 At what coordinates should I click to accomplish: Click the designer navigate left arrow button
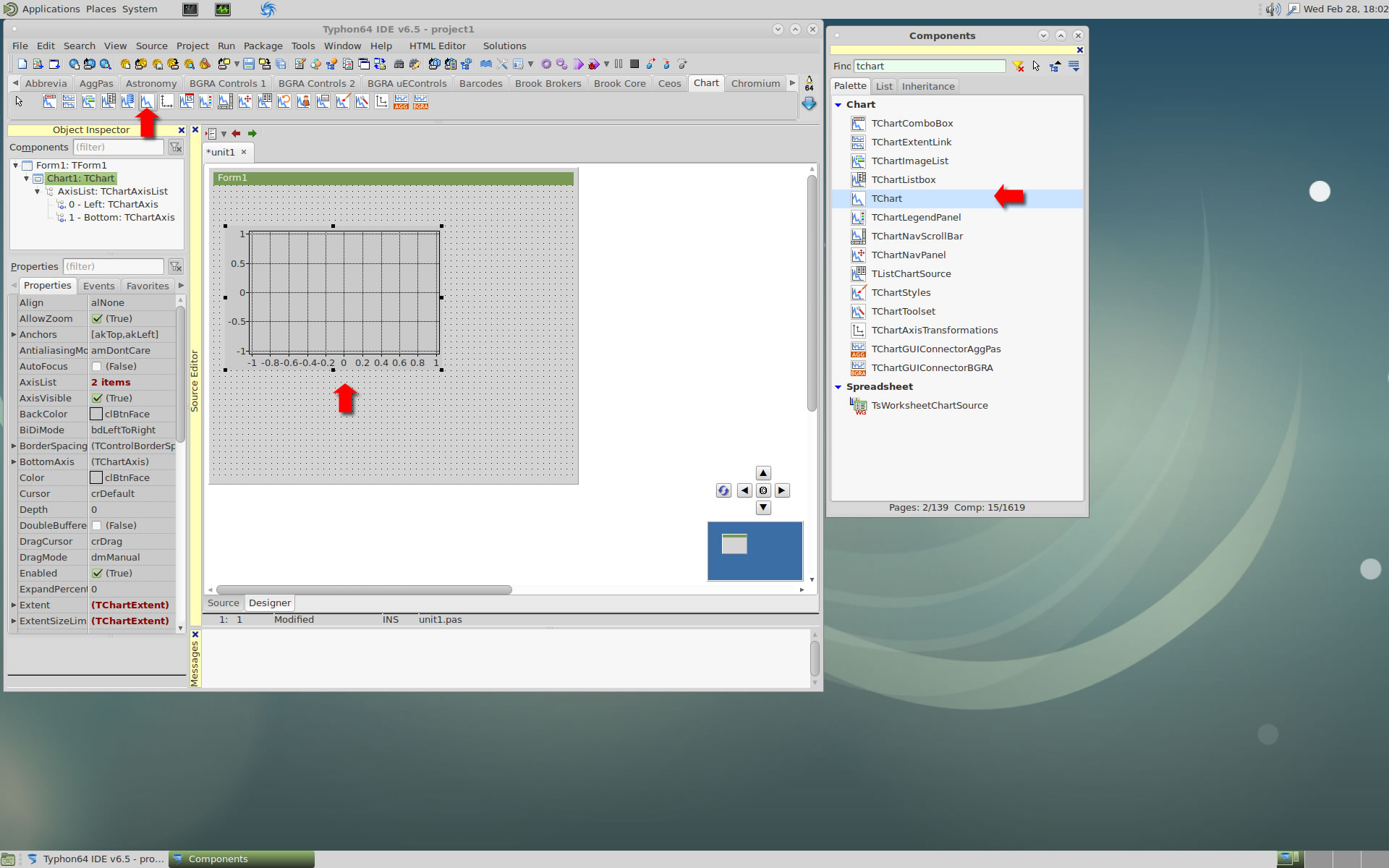[x=744, y=490]
